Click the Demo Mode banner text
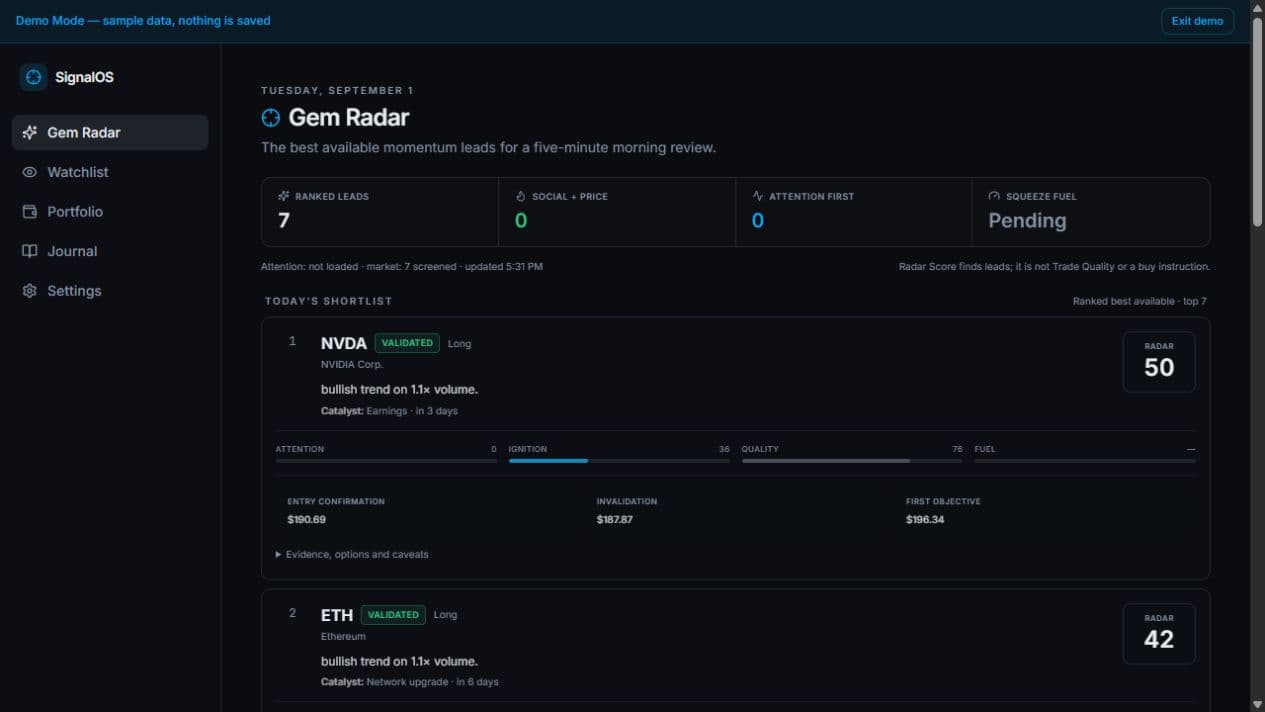 143,20
